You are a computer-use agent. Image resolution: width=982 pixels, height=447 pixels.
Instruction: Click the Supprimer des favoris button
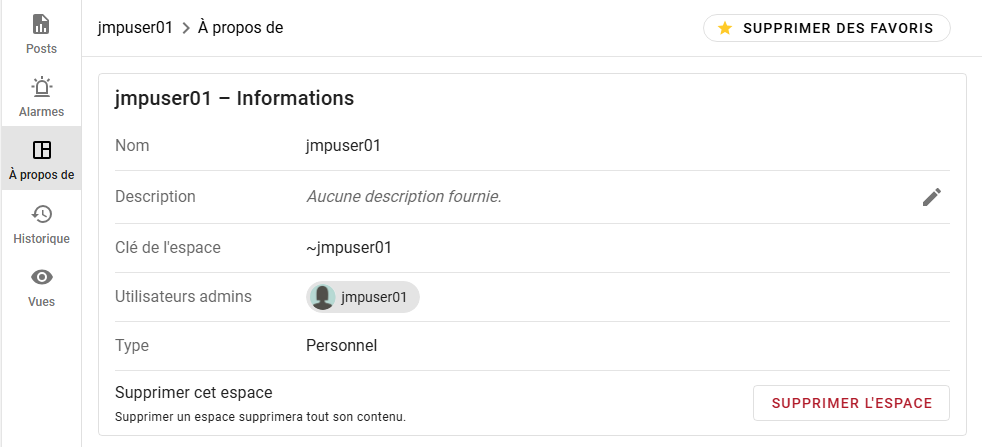coord(826,28)
